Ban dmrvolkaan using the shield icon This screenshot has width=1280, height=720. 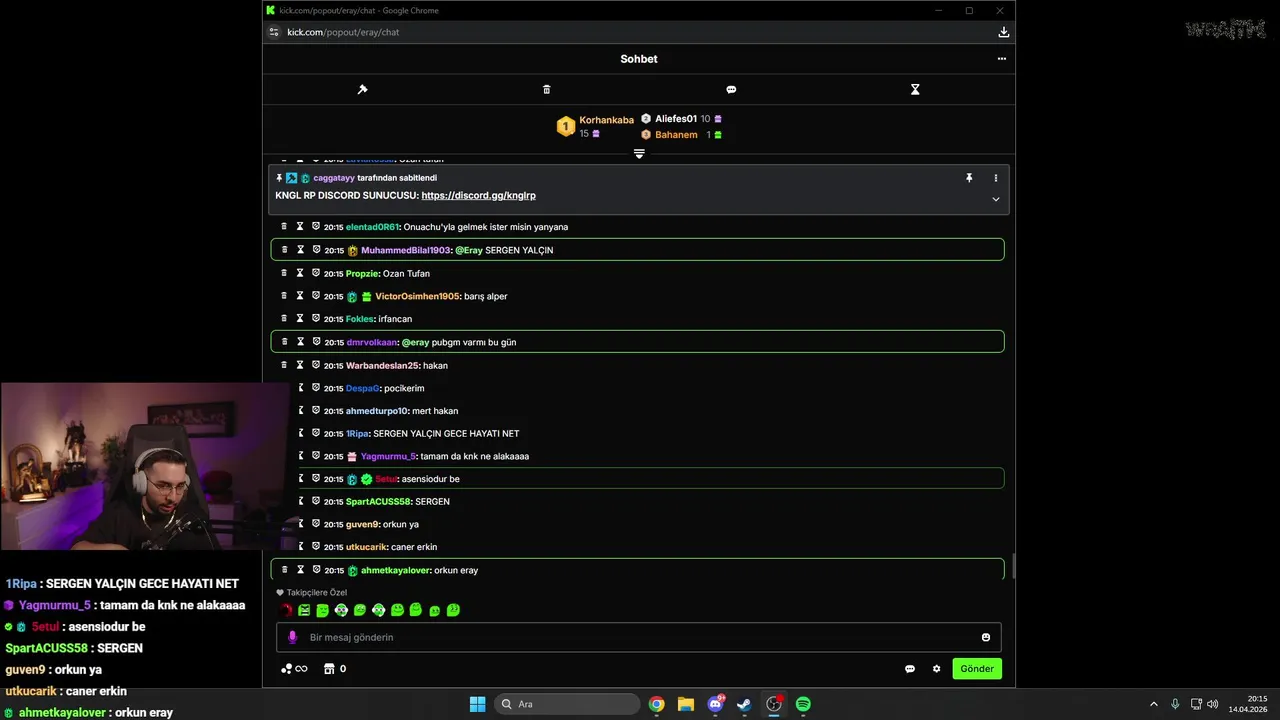316,342
